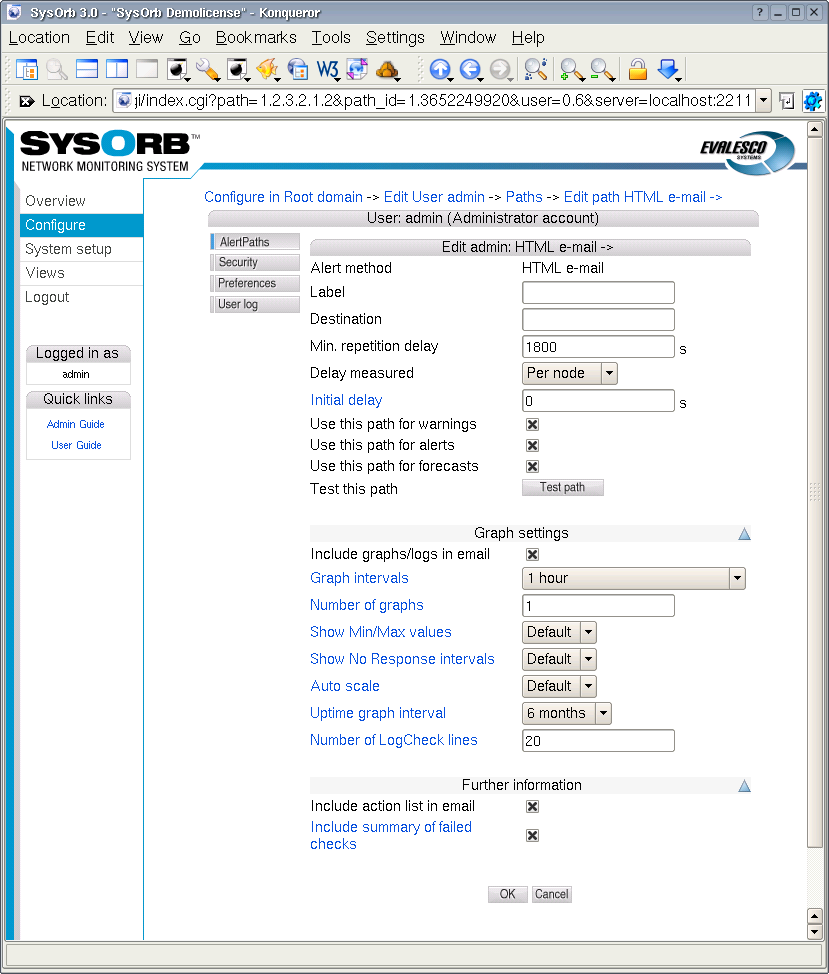
Task: Click the Label input field
Action: [x=598, y=293]
